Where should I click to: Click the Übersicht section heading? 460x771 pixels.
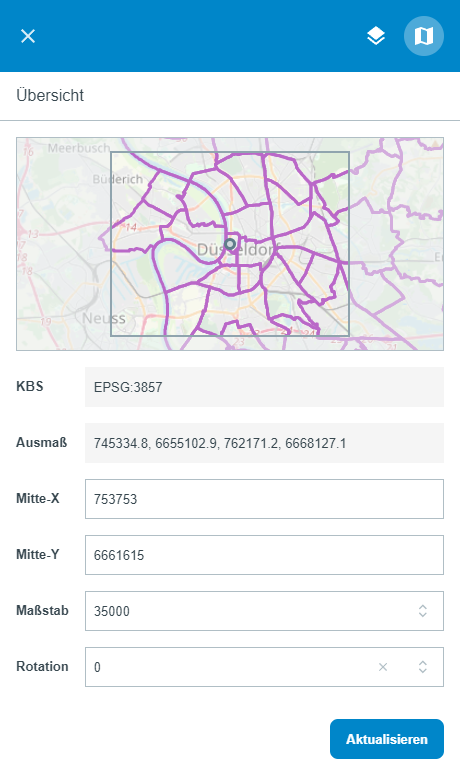coord(50,95)
